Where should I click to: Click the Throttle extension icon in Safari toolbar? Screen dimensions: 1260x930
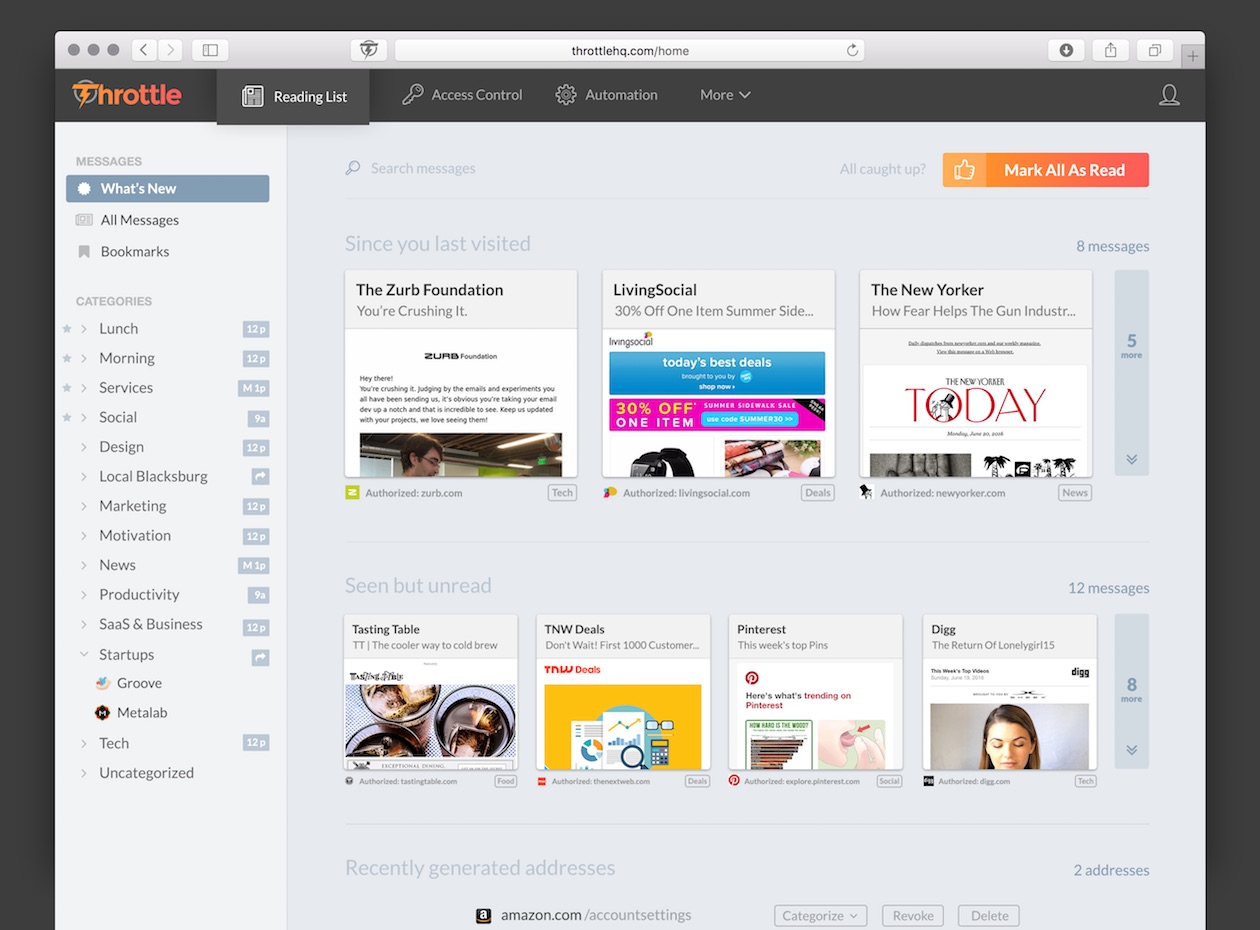point(369,50)
